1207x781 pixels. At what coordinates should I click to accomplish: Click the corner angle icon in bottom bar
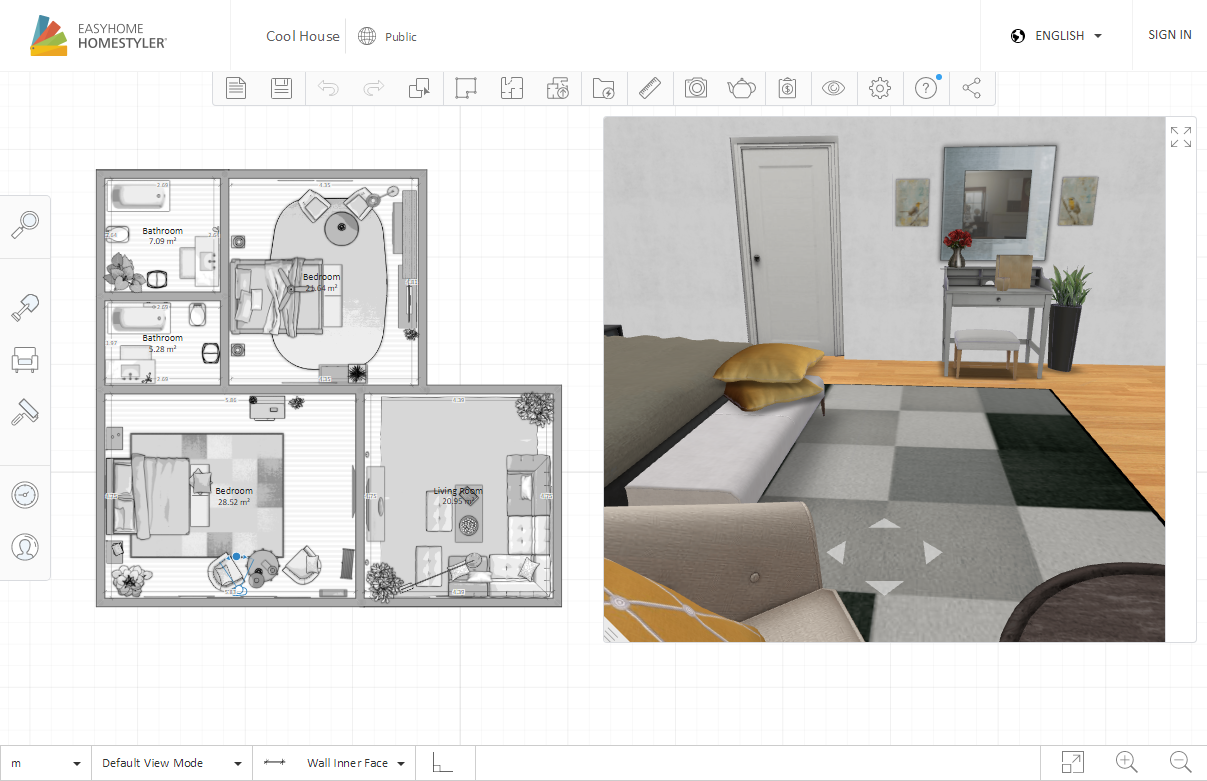(442, 763)
